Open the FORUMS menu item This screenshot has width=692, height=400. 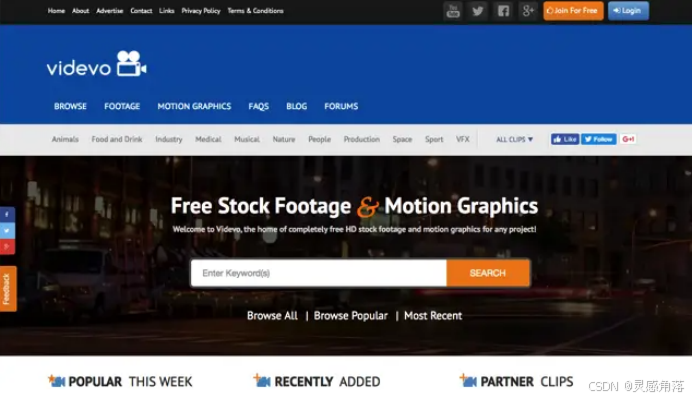[341, 106]
